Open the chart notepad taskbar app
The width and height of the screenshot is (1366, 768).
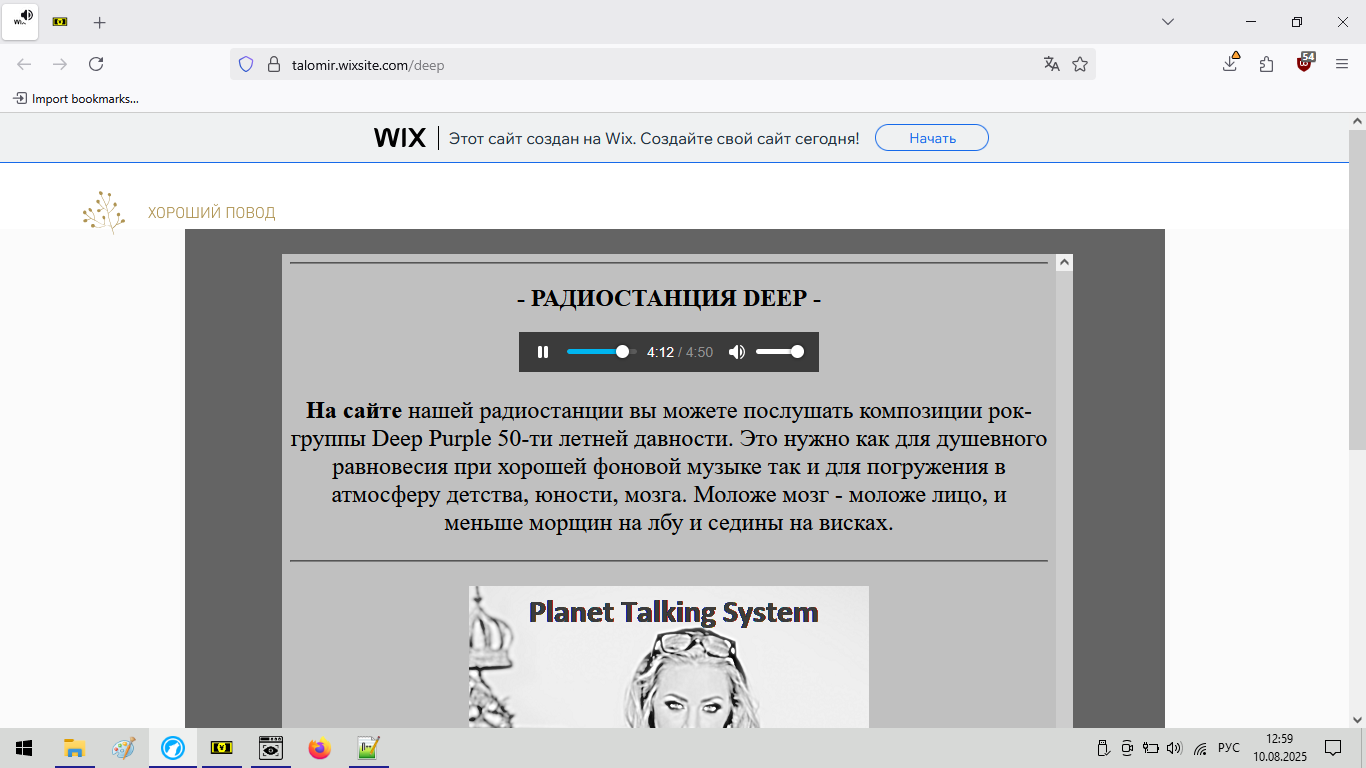click(368, 748)
